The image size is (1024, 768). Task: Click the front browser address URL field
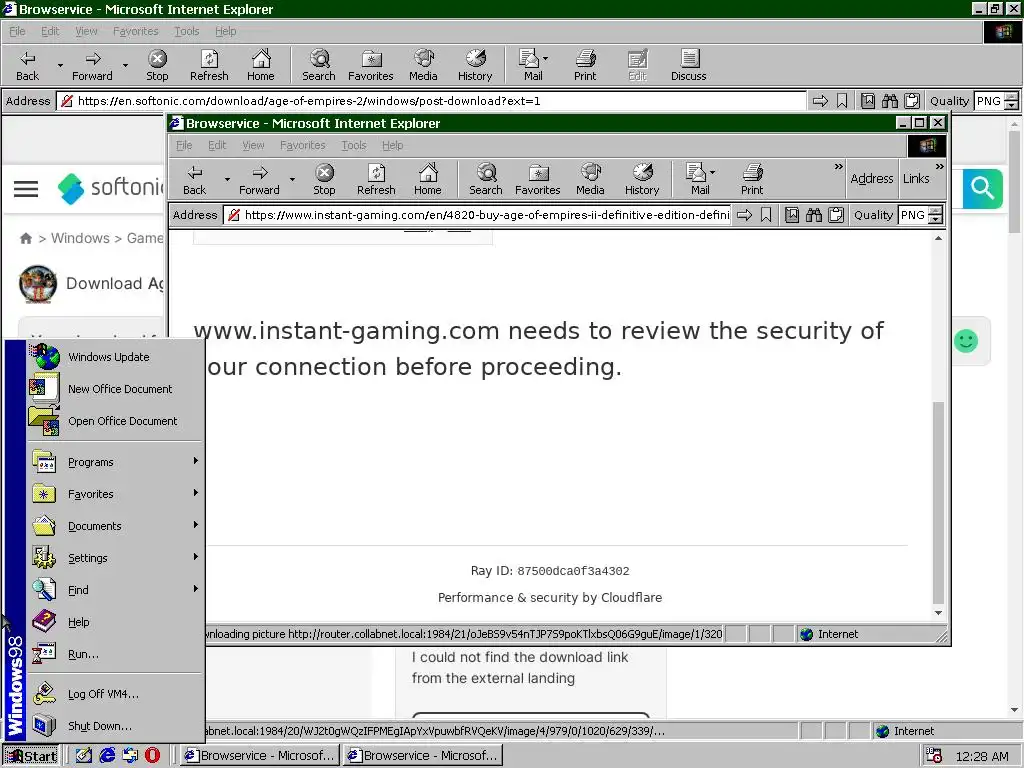[477, 215]
